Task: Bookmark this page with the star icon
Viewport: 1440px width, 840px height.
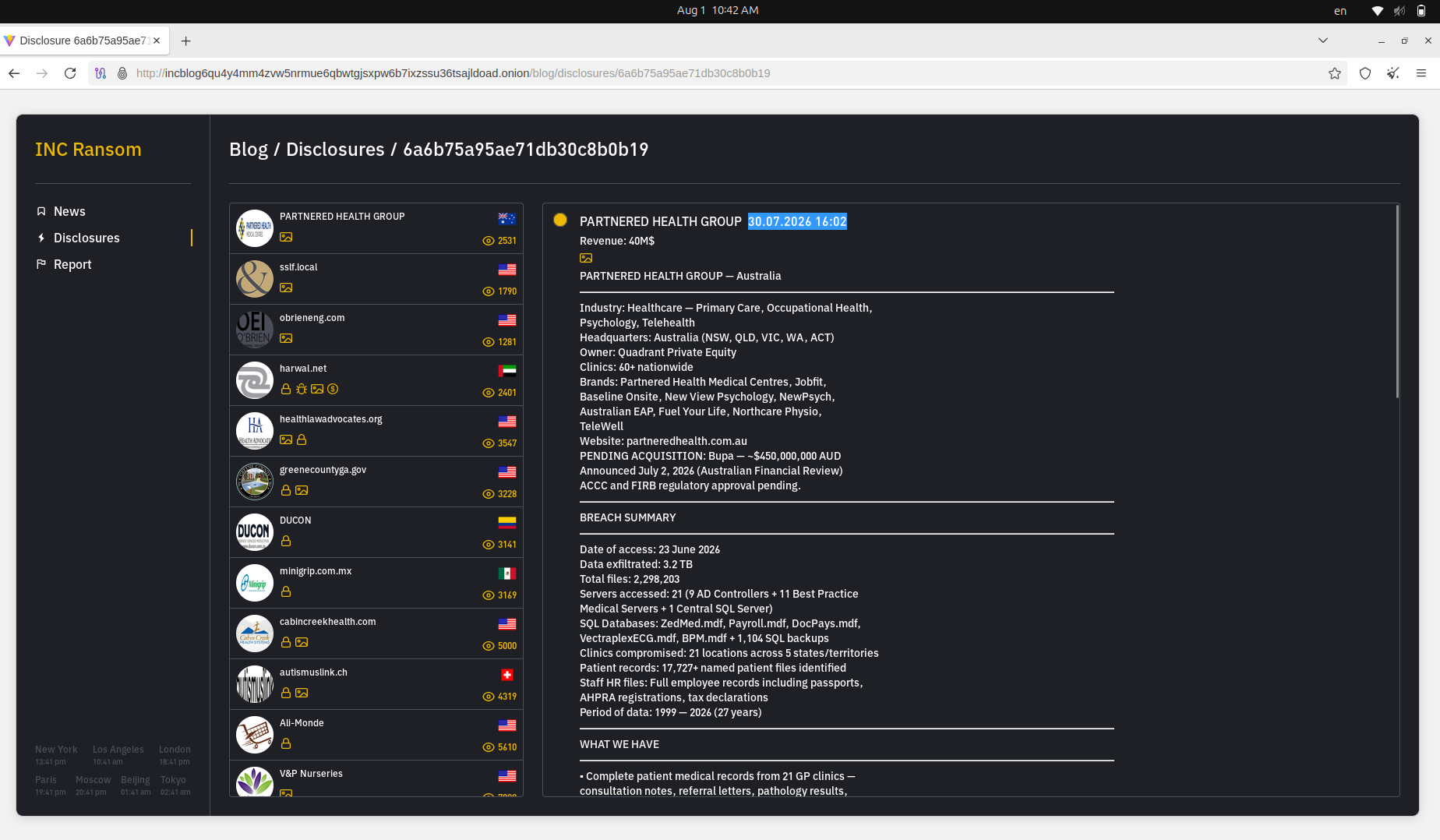Action: point(1335,73)
